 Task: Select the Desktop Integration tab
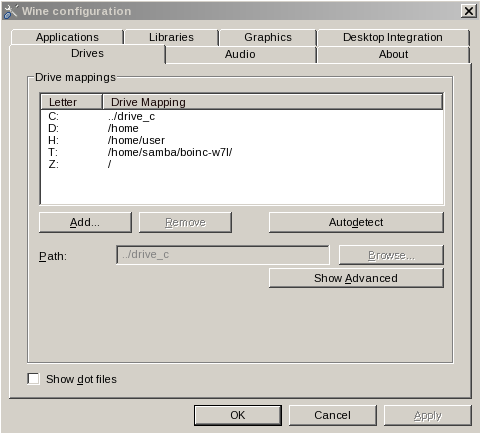(x=393, y=37)
